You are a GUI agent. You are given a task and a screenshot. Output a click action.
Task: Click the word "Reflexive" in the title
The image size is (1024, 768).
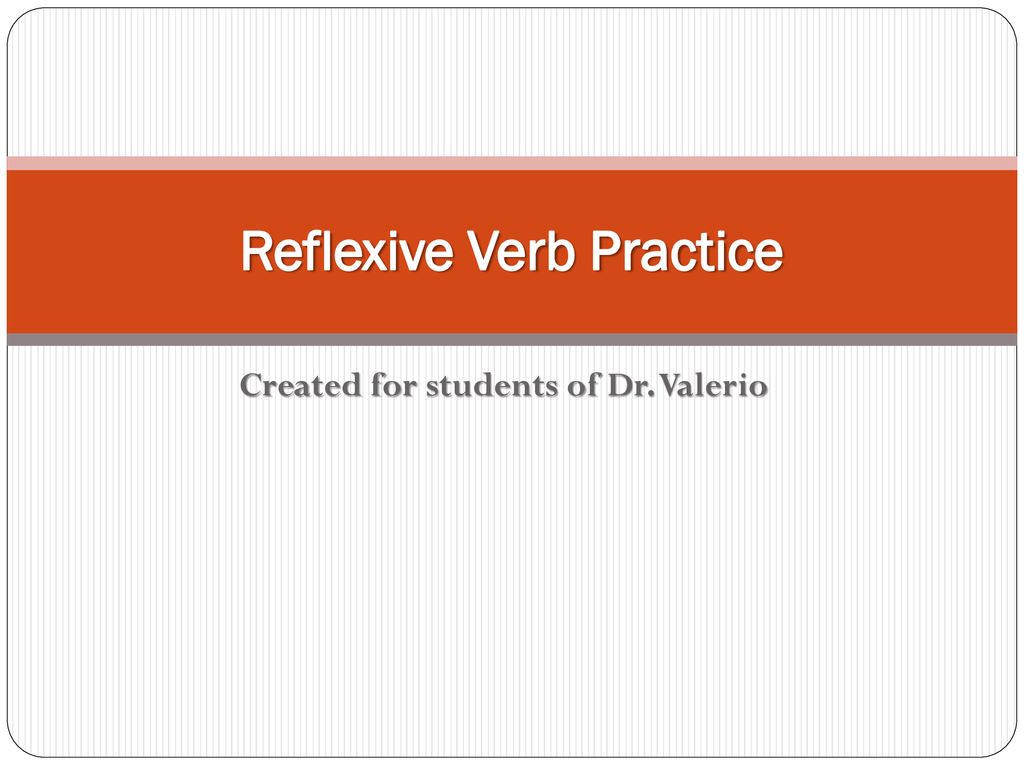click(x=346, y=251)
